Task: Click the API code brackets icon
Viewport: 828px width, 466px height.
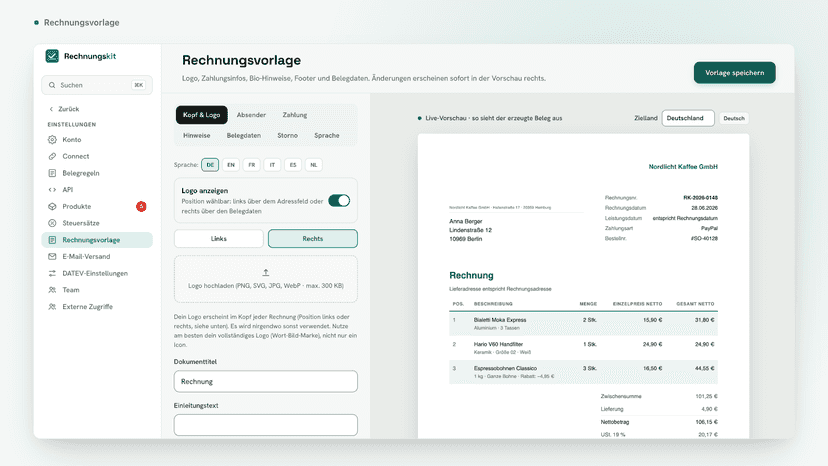Action: pyautogui.click(x=52, y=190)
